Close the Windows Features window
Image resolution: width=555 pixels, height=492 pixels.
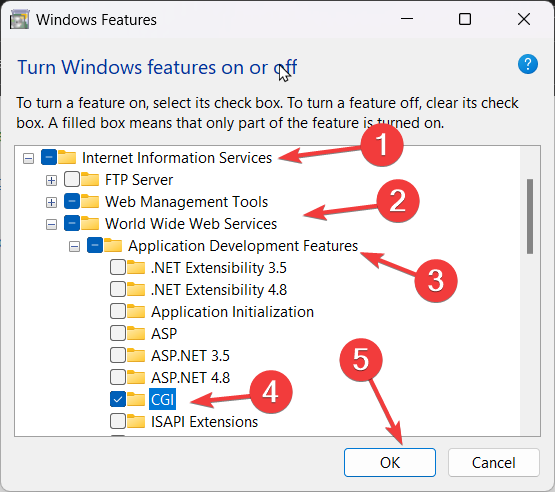click(523, 19)
